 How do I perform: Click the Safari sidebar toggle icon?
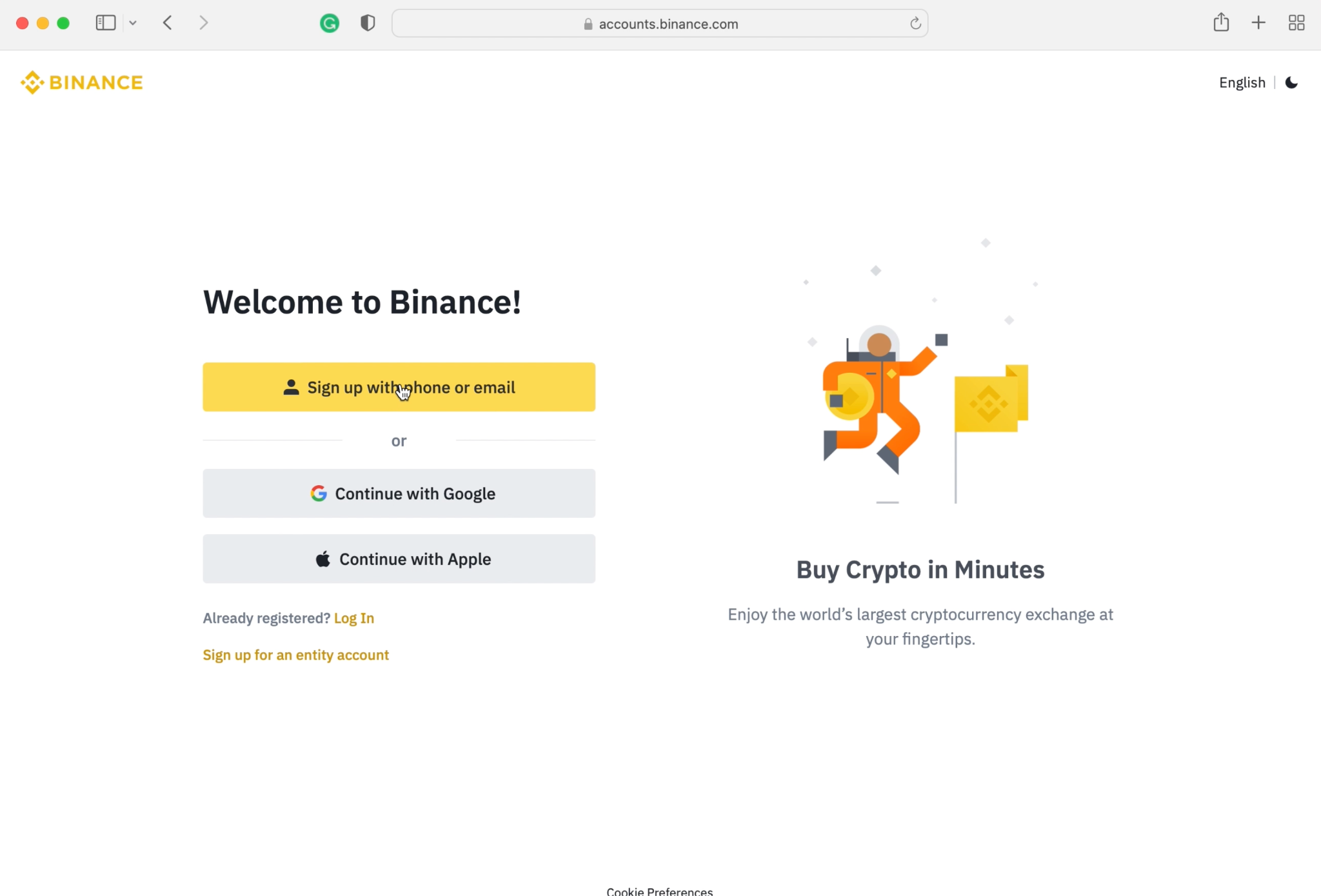pos(106,23)
